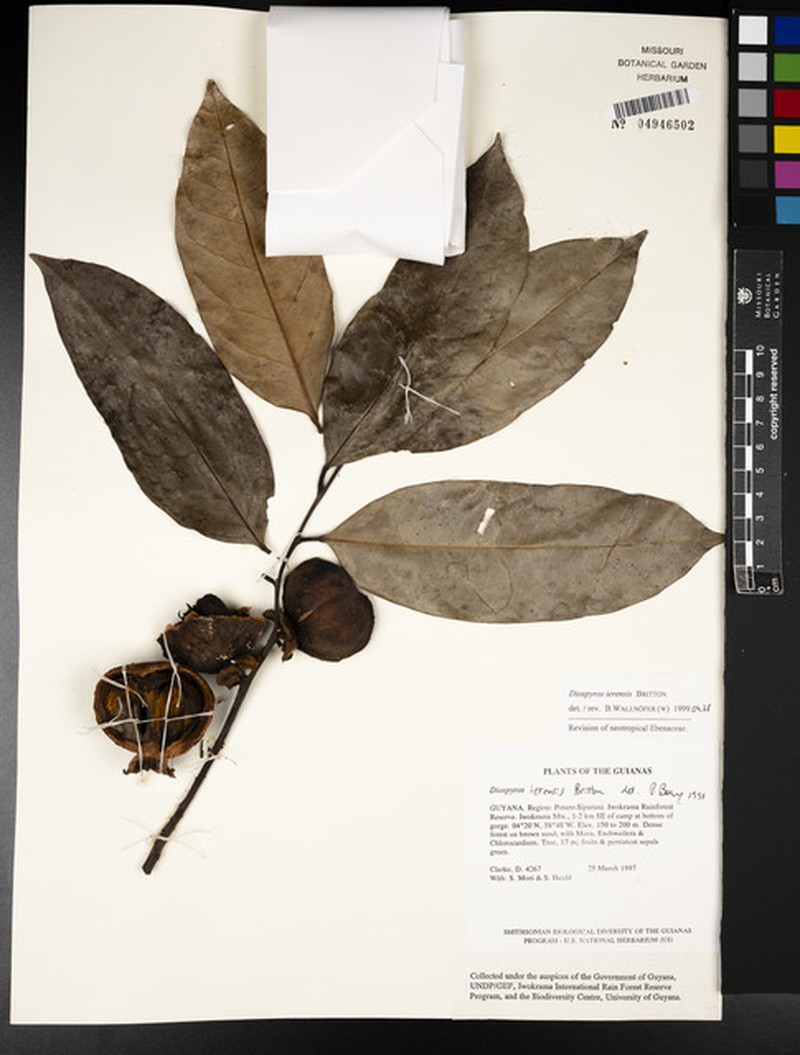Click the cyan color patch on the color chart
Viewport: 800px width, 1055px height.
pos(787,209)
